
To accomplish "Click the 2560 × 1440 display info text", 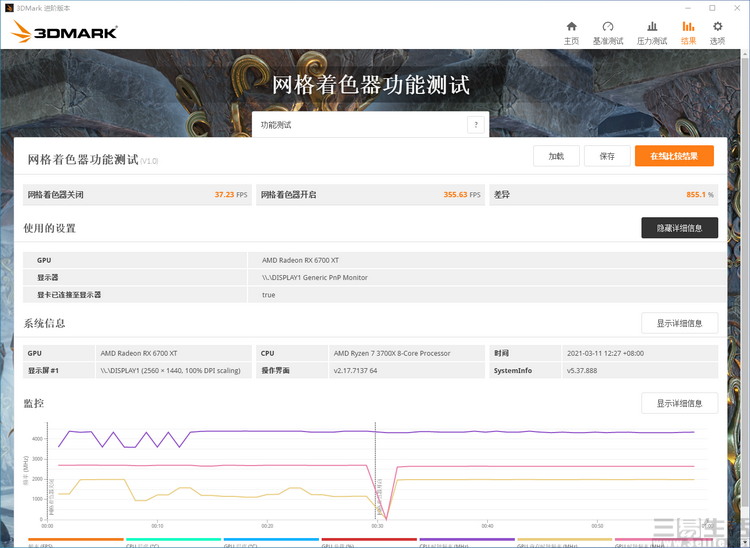I will tap(170, 371).
